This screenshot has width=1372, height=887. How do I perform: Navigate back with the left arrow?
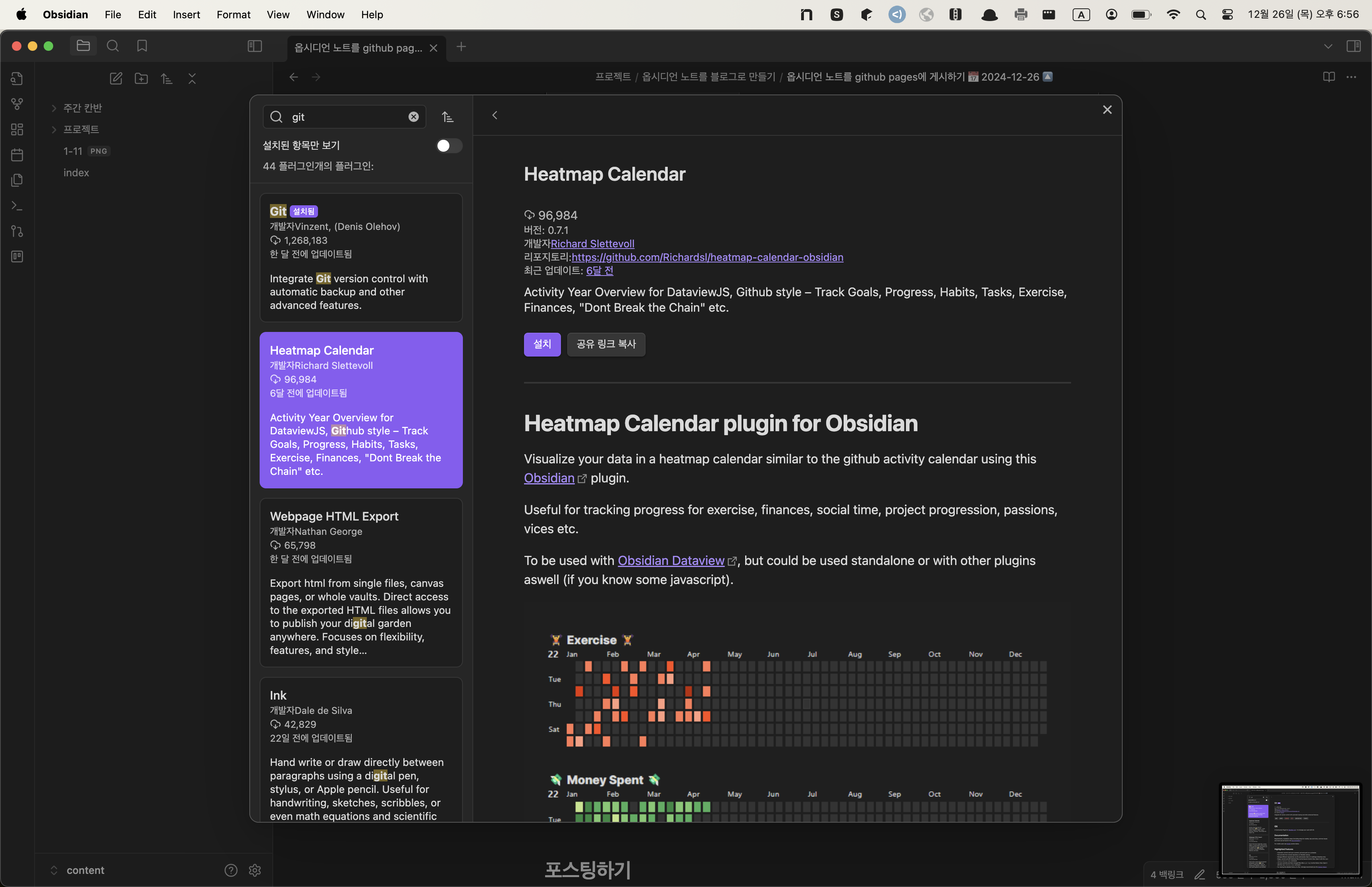click(x=294, y=77)
